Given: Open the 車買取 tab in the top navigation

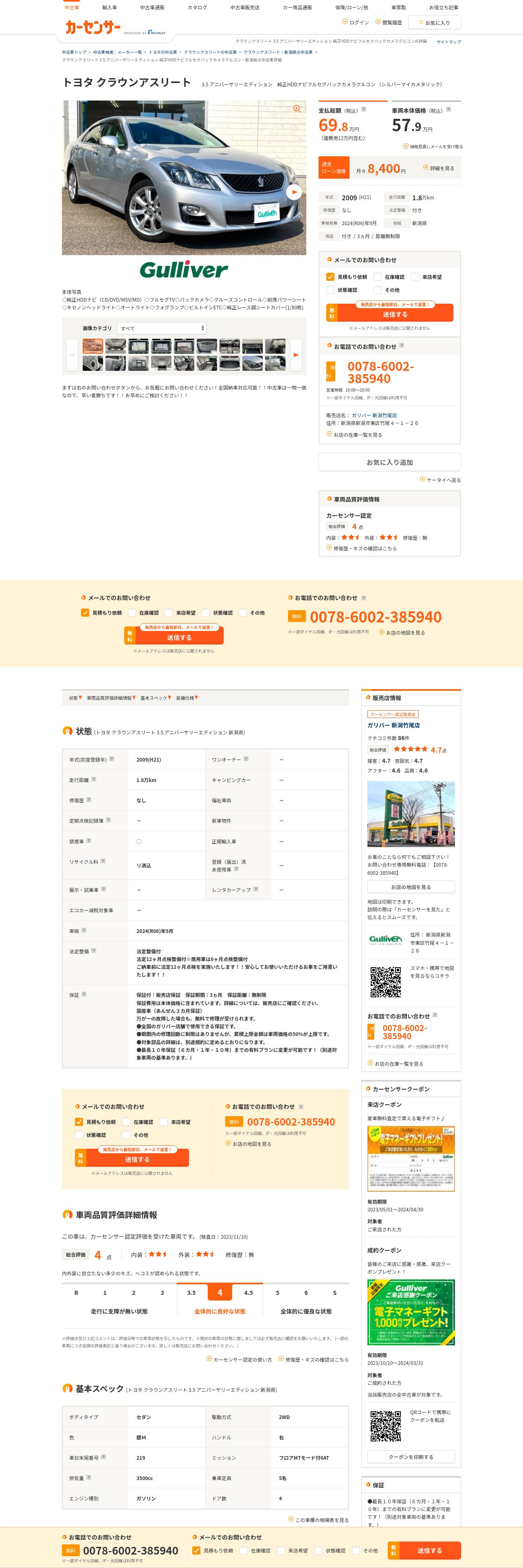Looking at the screenshot, I should [399, 7].
